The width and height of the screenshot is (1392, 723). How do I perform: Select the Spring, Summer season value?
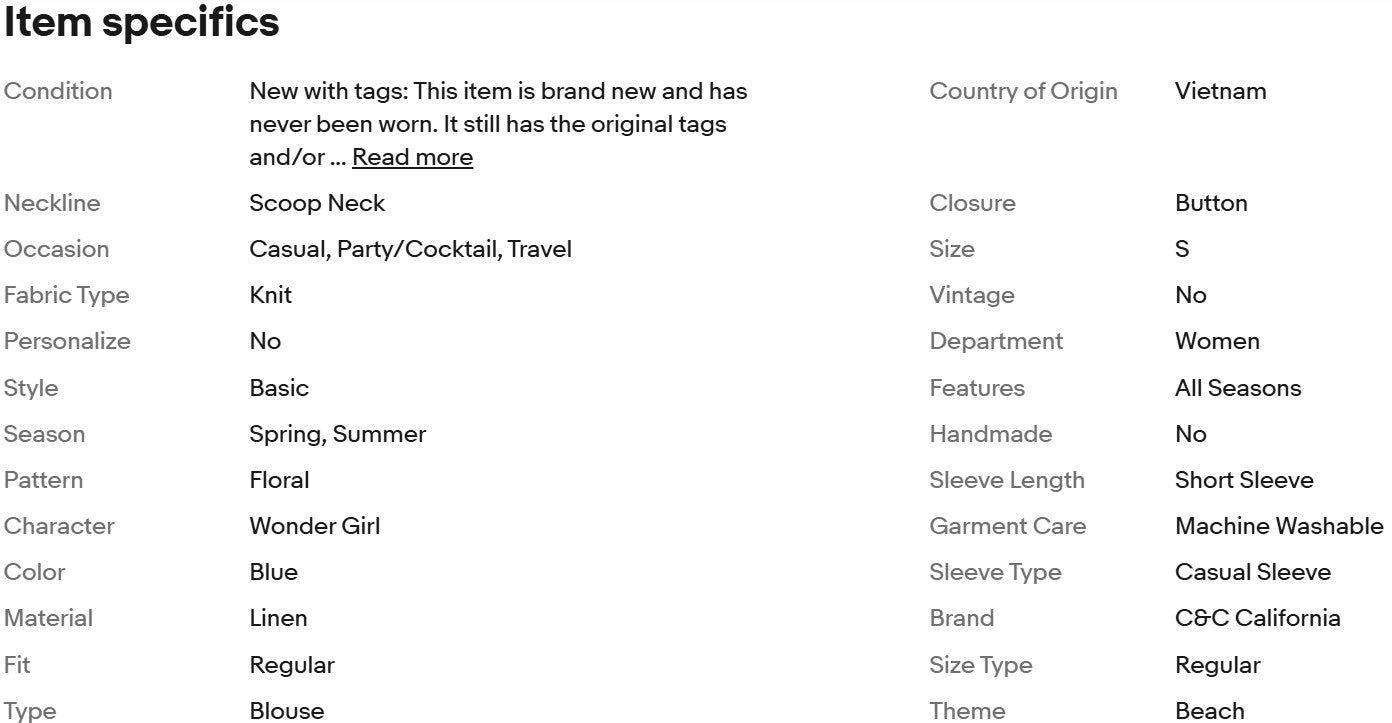click(337, 434)
